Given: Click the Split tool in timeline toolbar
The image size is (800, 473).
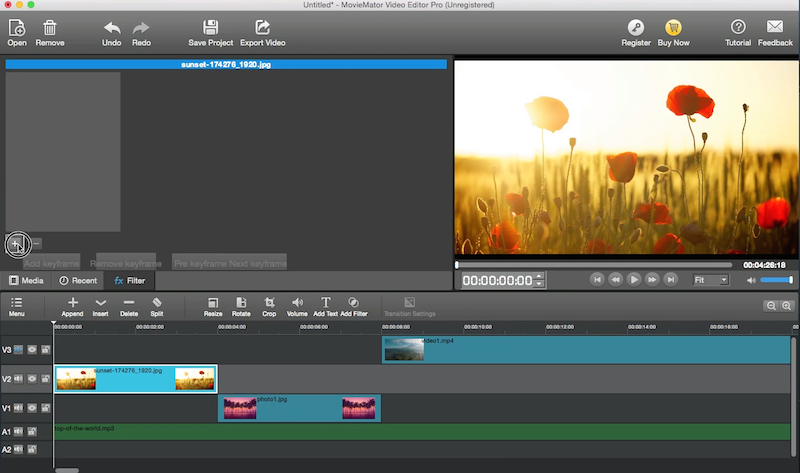Looking at the screenshot, I should point(156,302).
